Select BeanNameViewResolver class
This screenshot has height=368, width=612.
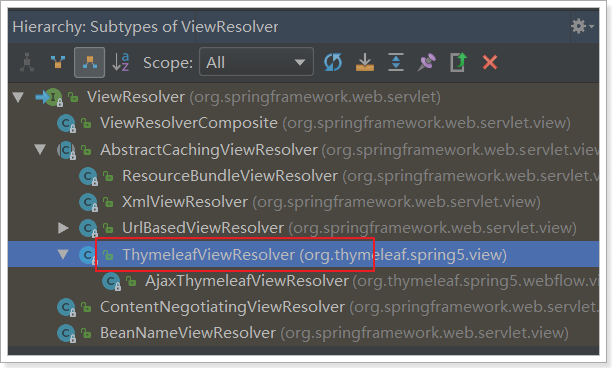pyautogui.click(x=303, y=333)
